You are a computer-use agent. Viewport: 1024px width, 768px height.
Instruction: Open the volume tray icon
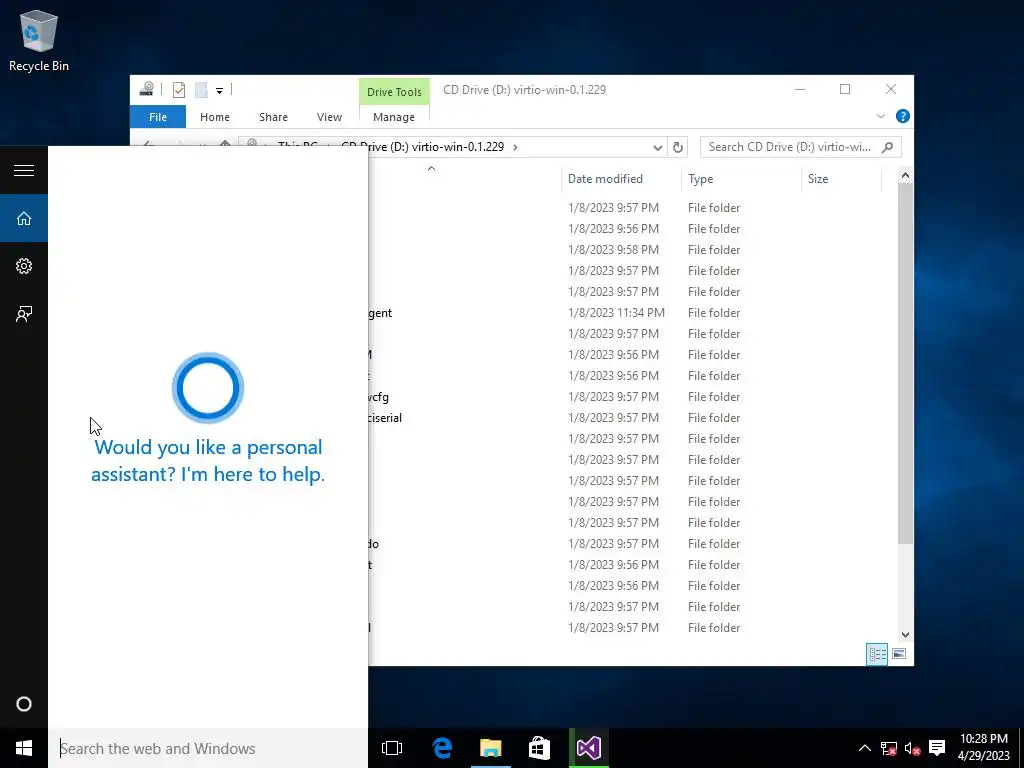click(912, 748)
